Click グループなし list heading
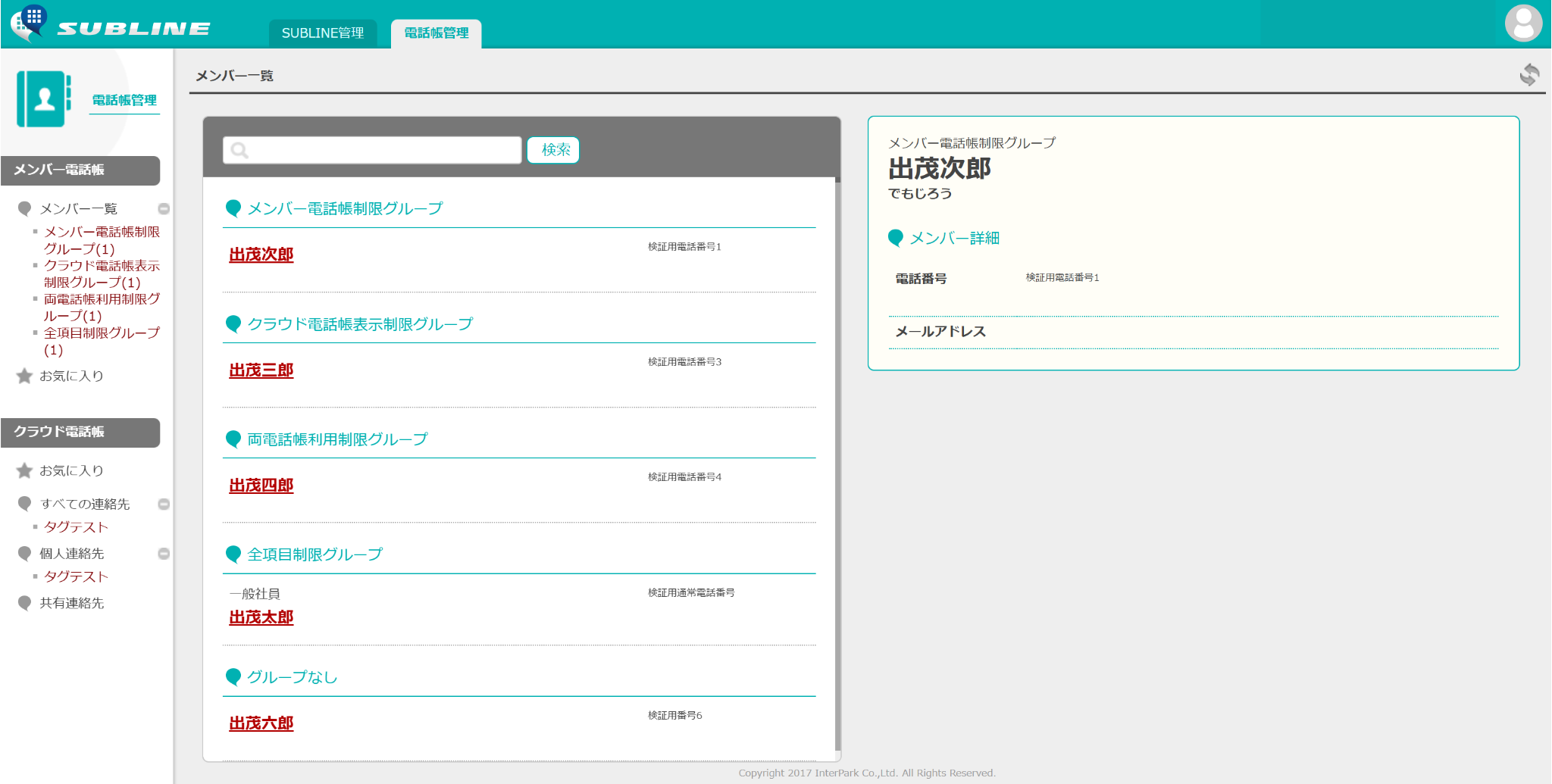This screenshot has width=1552, height=784. pos(292,678)
